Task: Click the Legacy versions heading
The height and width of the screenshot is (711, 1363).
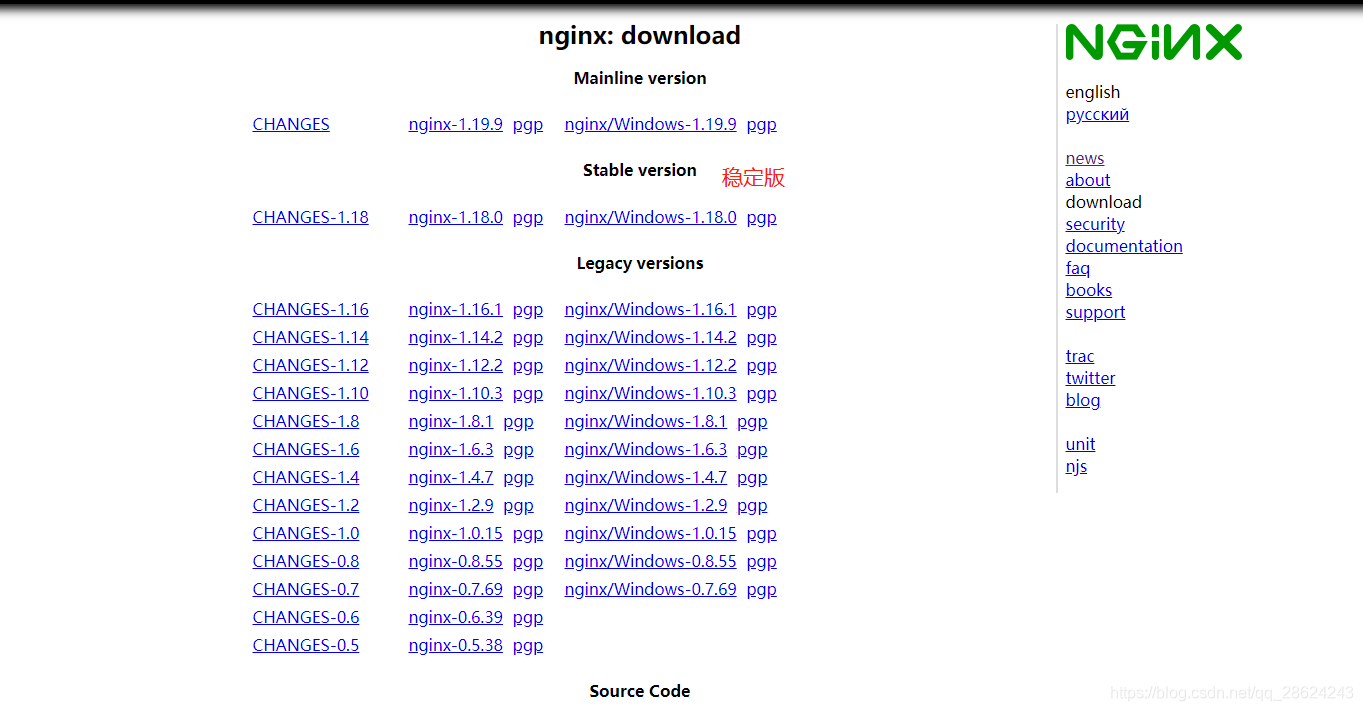Action: (640, 263)
